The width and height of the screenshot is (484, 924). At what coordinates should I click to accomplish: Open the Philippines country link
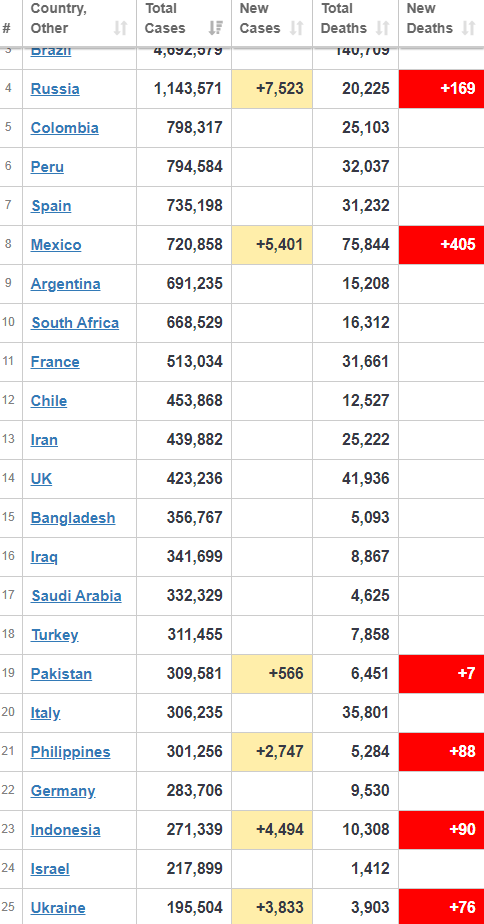(x=71, y=752)
